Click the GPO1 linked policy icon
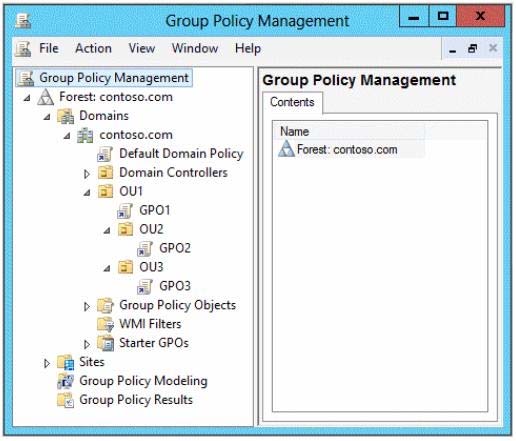Viewport: 516px width, 441px height. (x=125, y=211)
